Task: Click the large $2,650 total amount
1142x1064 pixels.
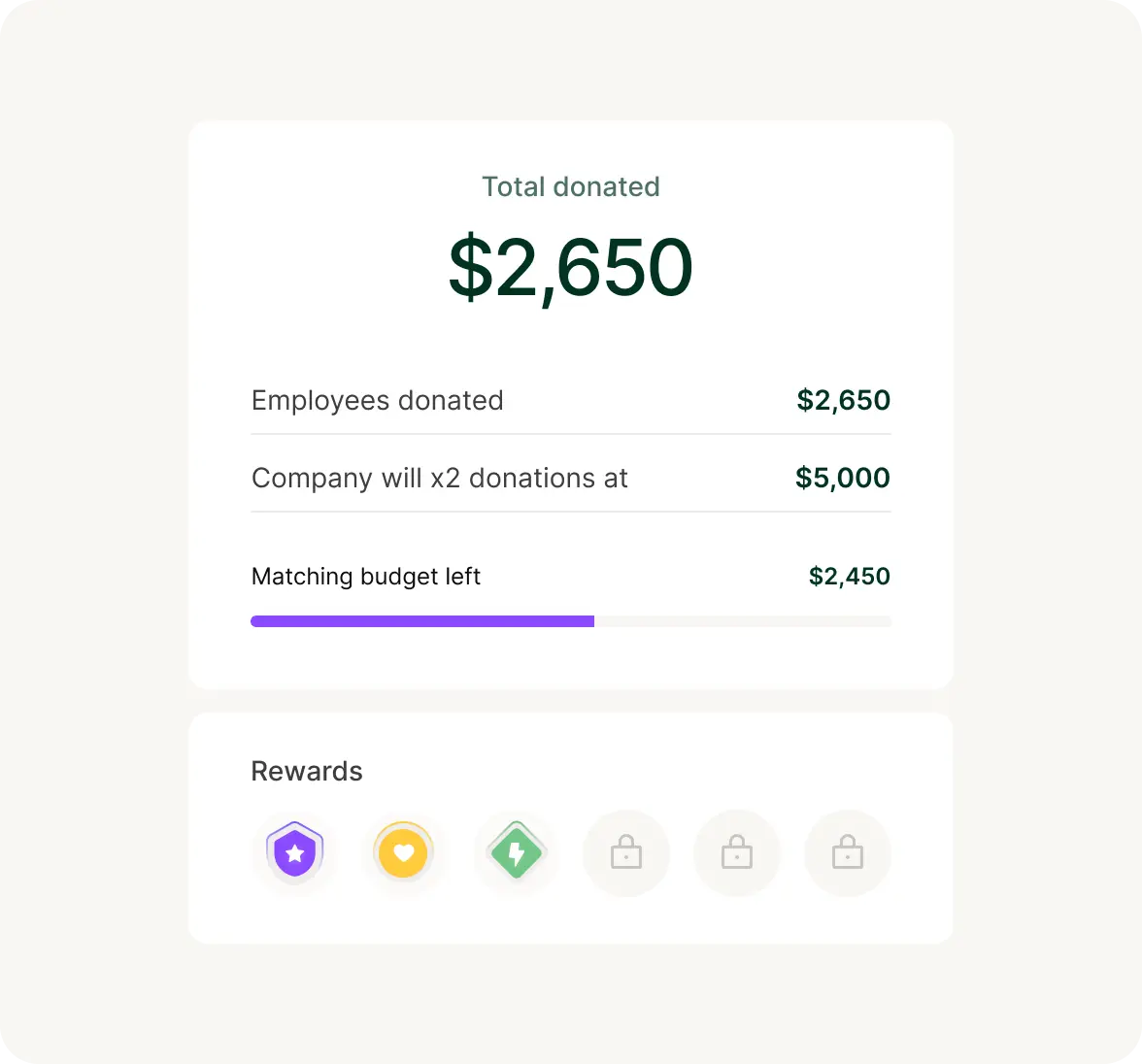Action: click(x=570, y=267)
